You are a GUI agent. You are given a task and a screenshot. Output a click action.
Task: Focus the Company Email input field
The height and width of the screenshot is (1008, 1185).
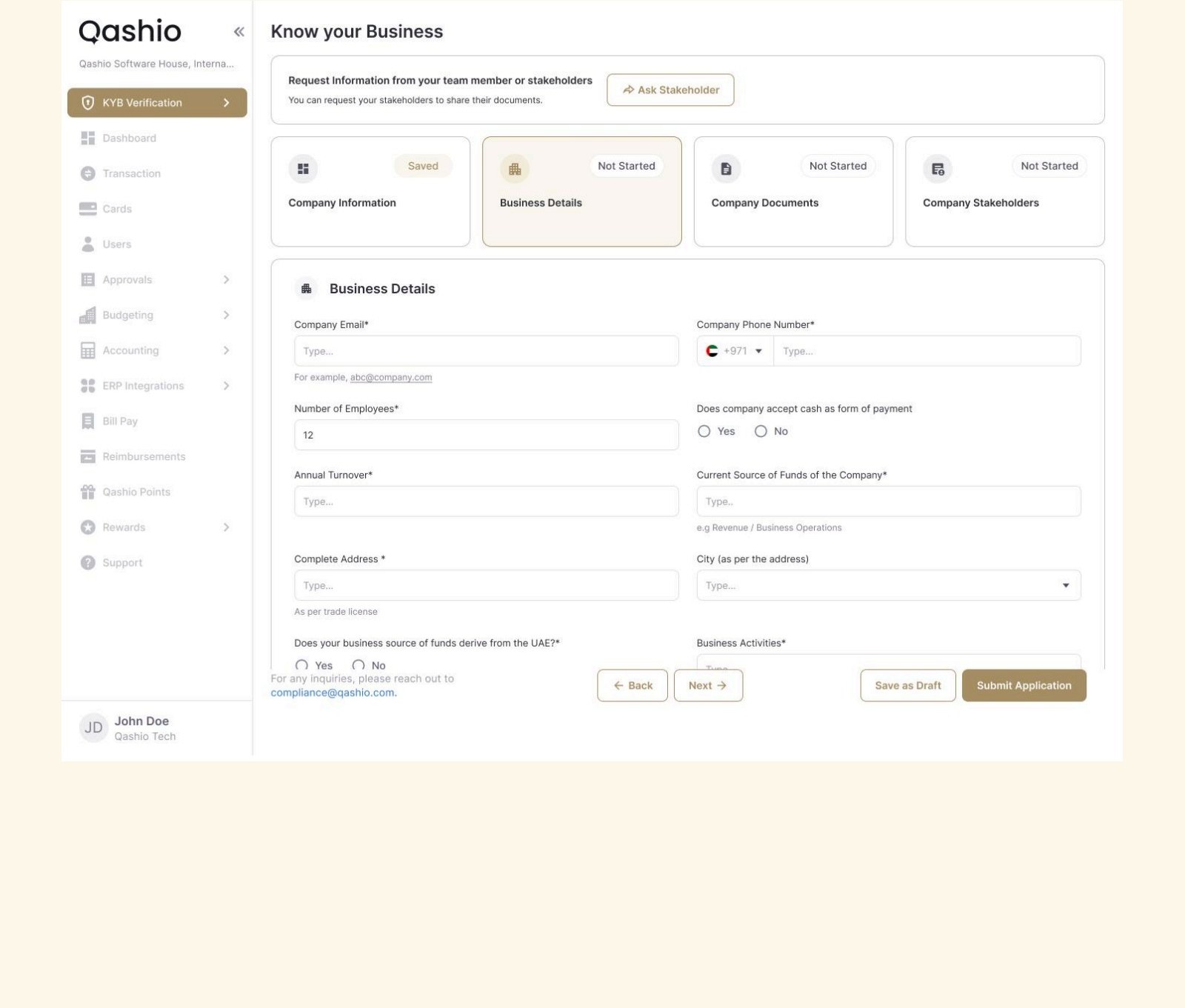pyautogui.click(x=486, y=351)
